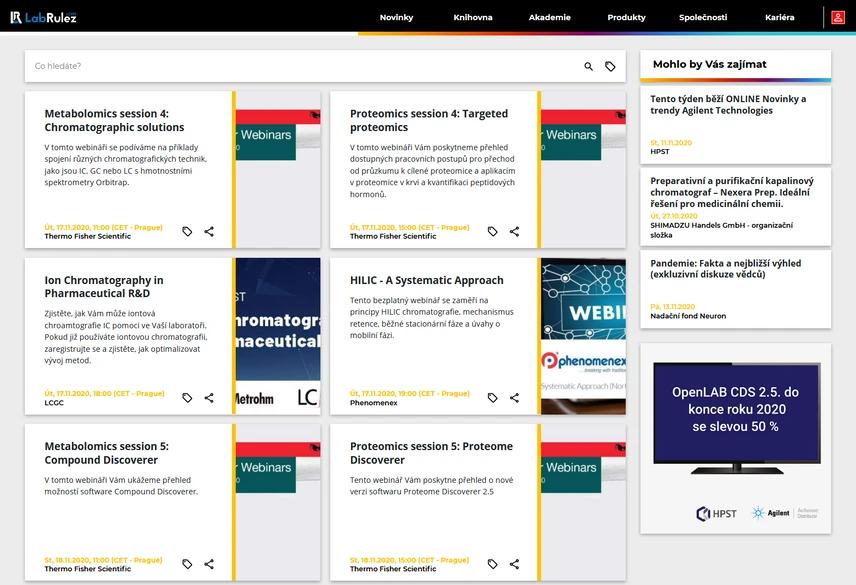Open the ONLINE Novinky Agilent Technologies article

pos(735,125)
